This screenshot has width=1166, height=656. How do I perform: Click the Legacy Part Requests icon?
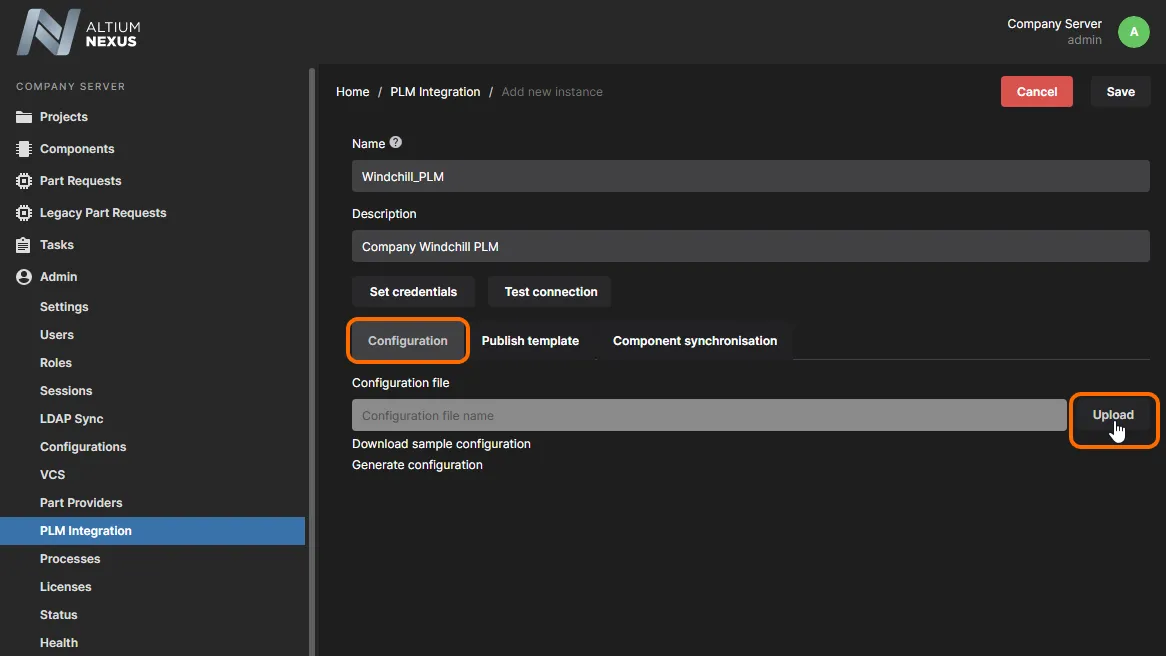pos(24,213)
